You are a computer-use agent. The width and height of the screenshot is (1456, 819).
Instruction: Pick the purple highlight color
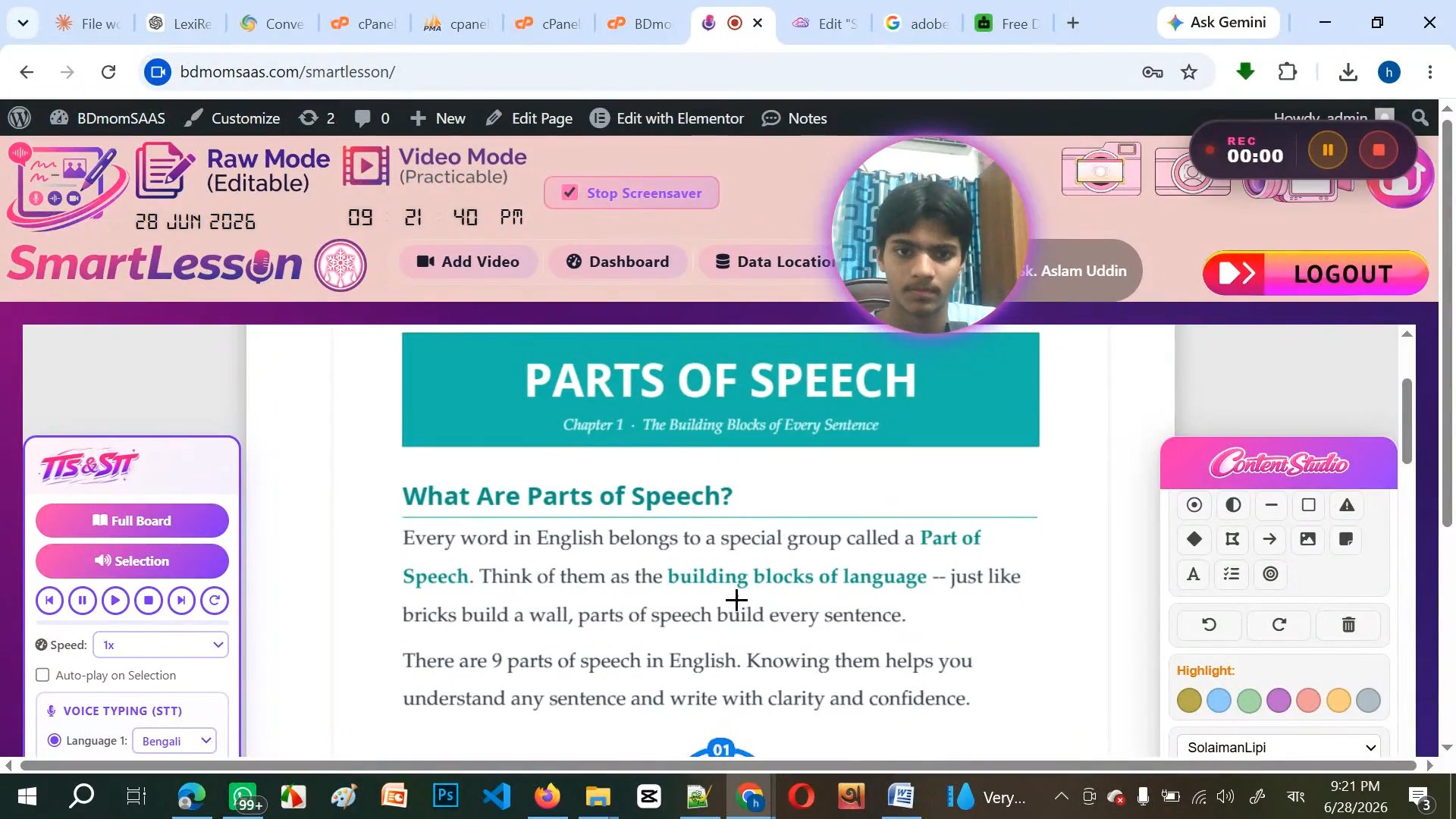tap(1279, 700)
